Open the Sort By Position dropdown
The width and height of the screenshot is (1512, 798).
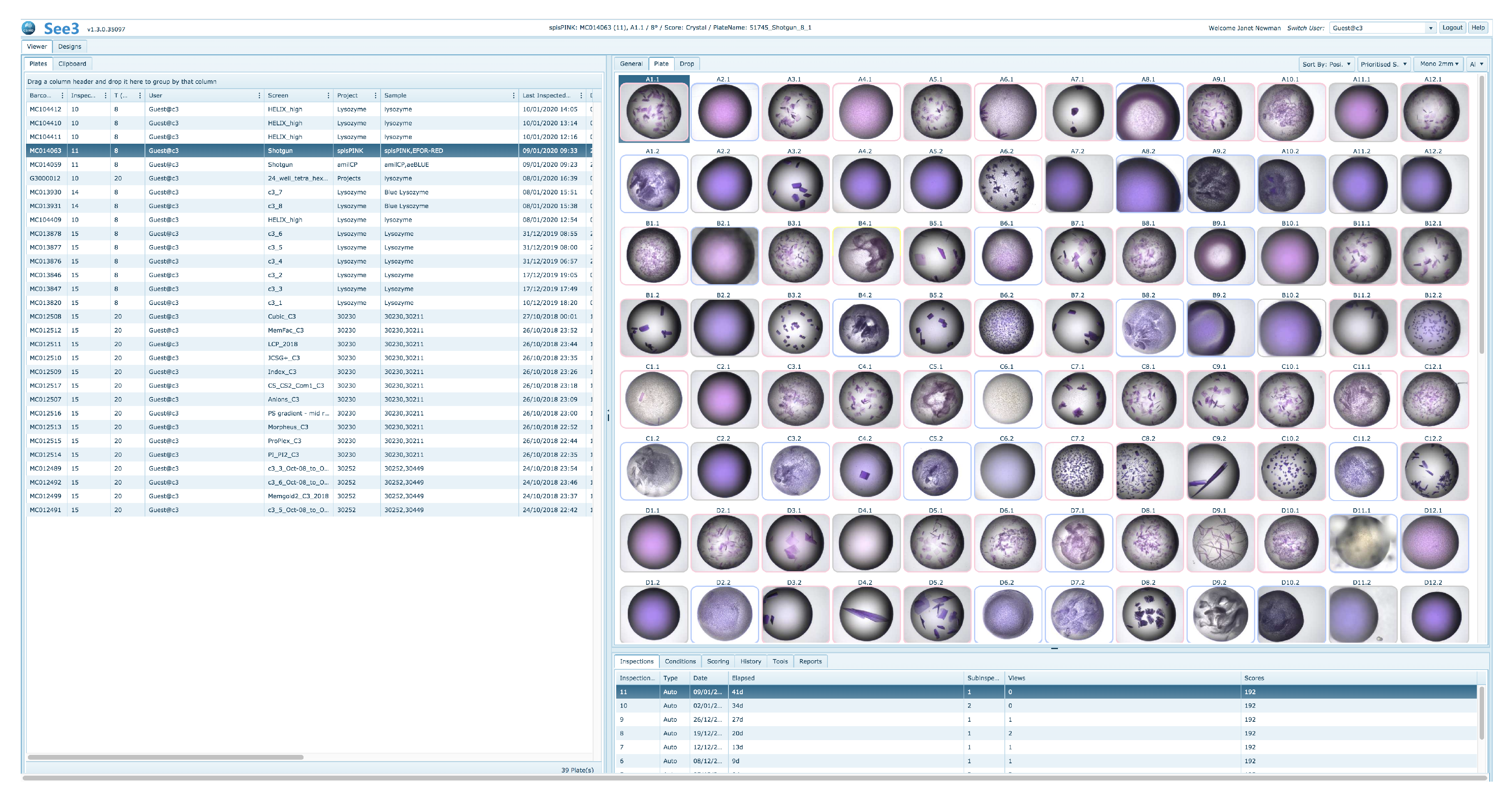1327,64
